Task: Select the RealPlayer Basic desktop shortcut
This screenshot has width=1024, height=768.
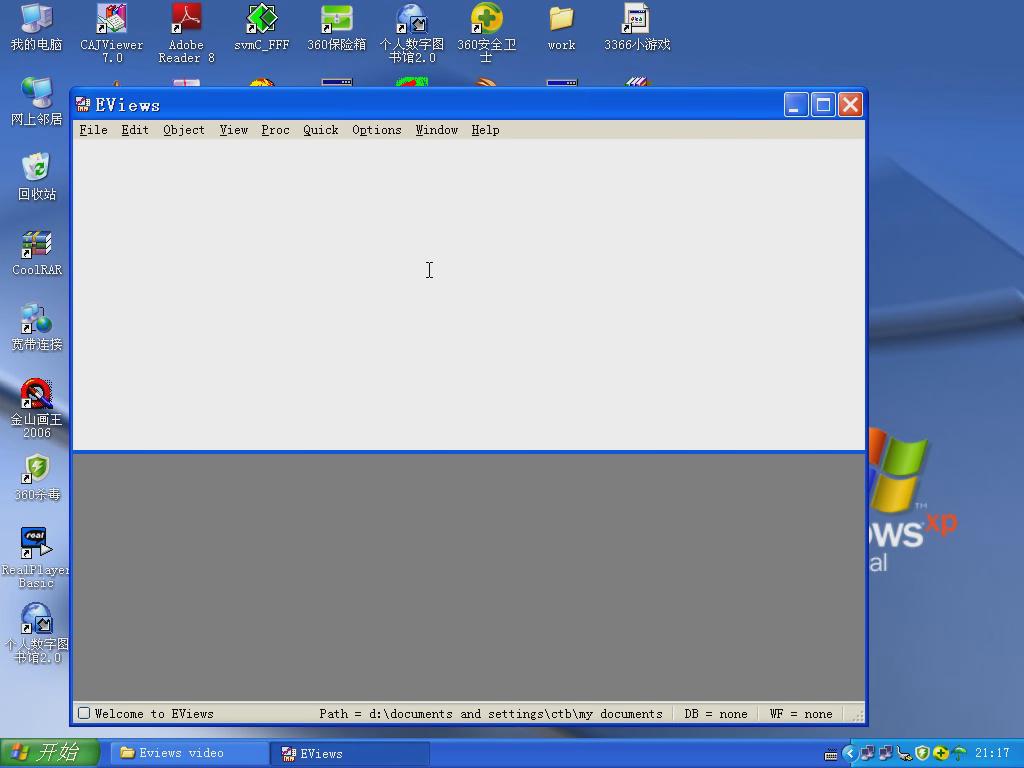Action: coord(35,558)
